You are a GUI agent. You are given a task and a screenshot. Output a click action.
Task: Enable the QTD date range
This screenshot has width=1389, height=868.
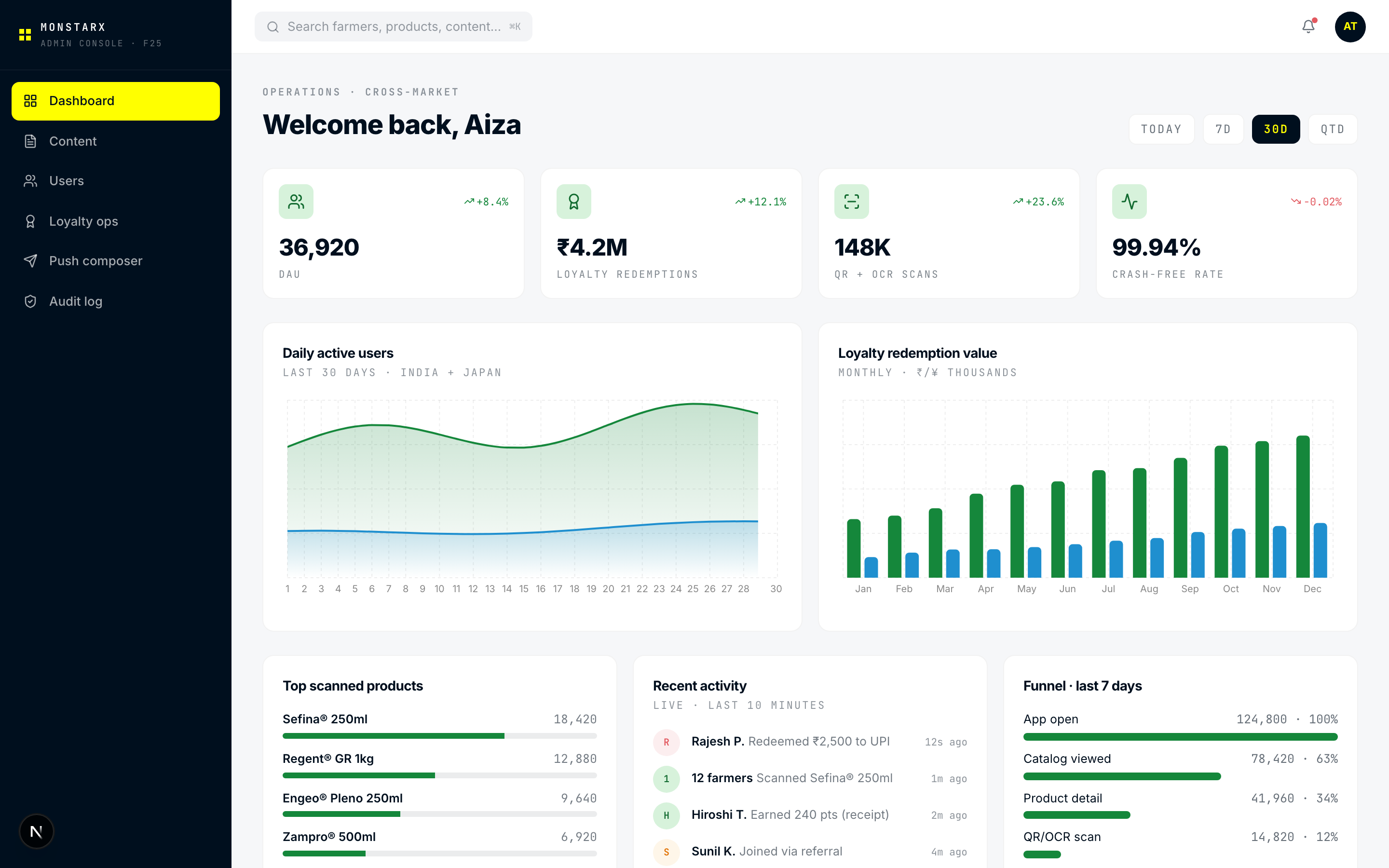coord(1333,129)
